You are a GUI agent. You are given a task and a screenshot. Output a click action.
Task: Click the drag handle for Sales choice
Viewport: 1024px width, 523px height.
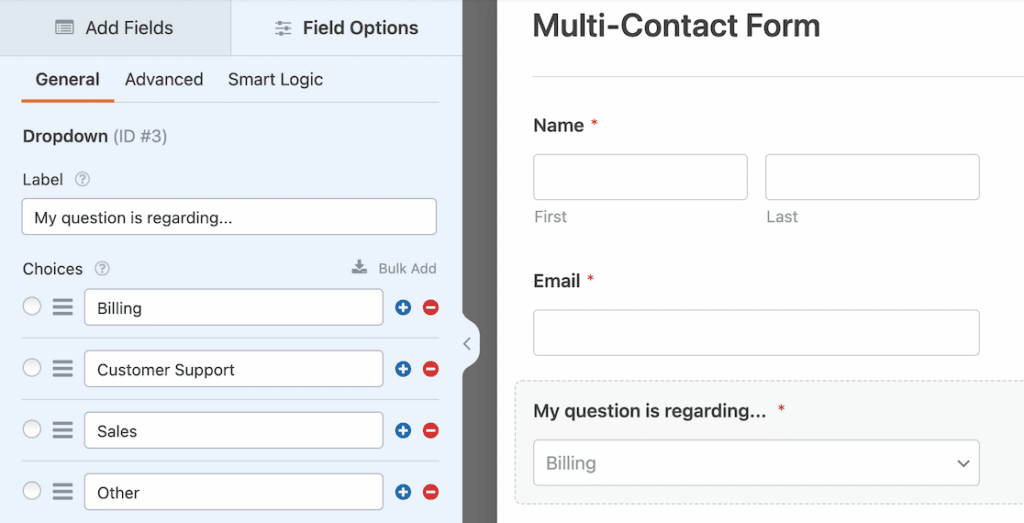click(63, 431)
